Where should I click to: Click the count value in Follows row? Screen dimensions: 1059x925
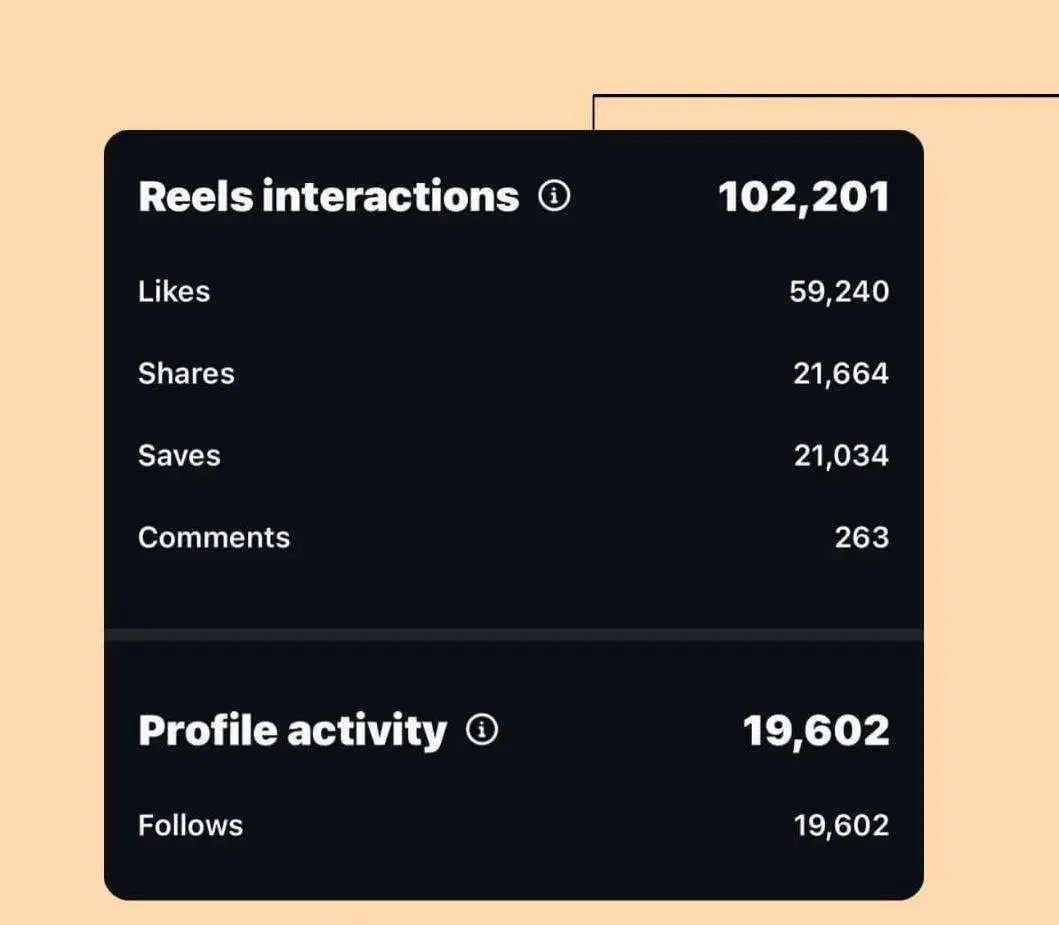point(841,826)
